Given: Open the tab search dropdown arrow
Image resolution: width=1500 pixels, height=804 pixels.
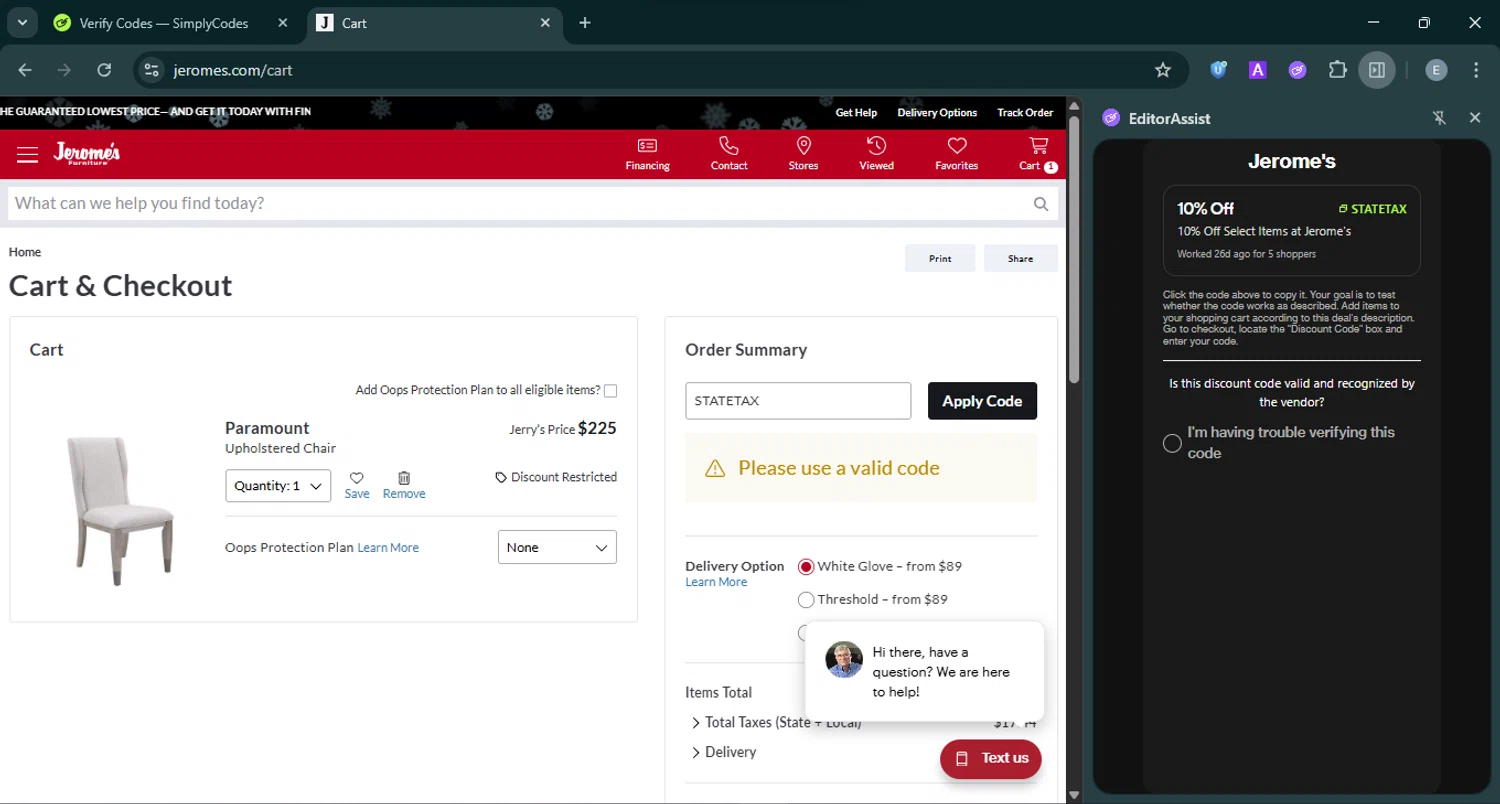Looking at the screenshot, I should (x=21, y=22).
